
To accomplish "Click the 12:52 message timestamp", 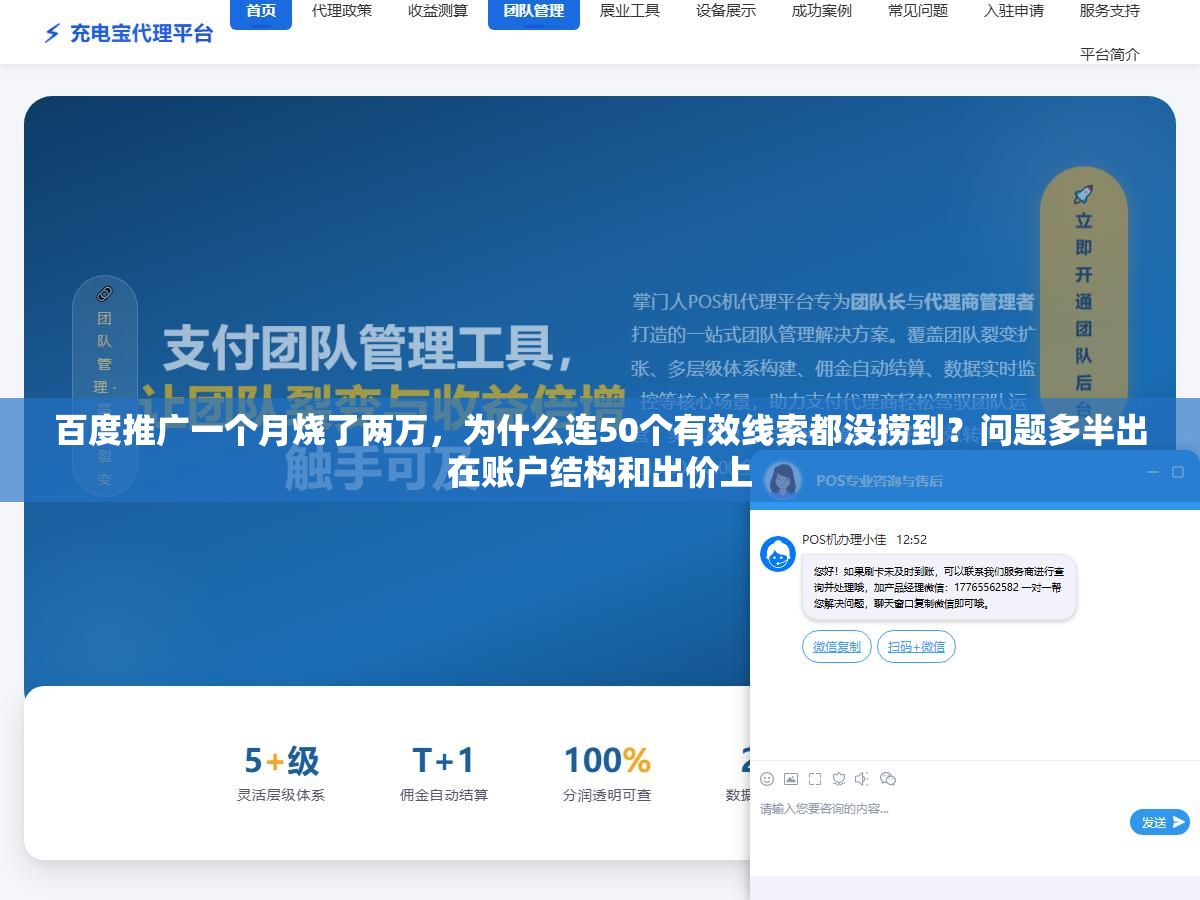I will coord(911,539).
